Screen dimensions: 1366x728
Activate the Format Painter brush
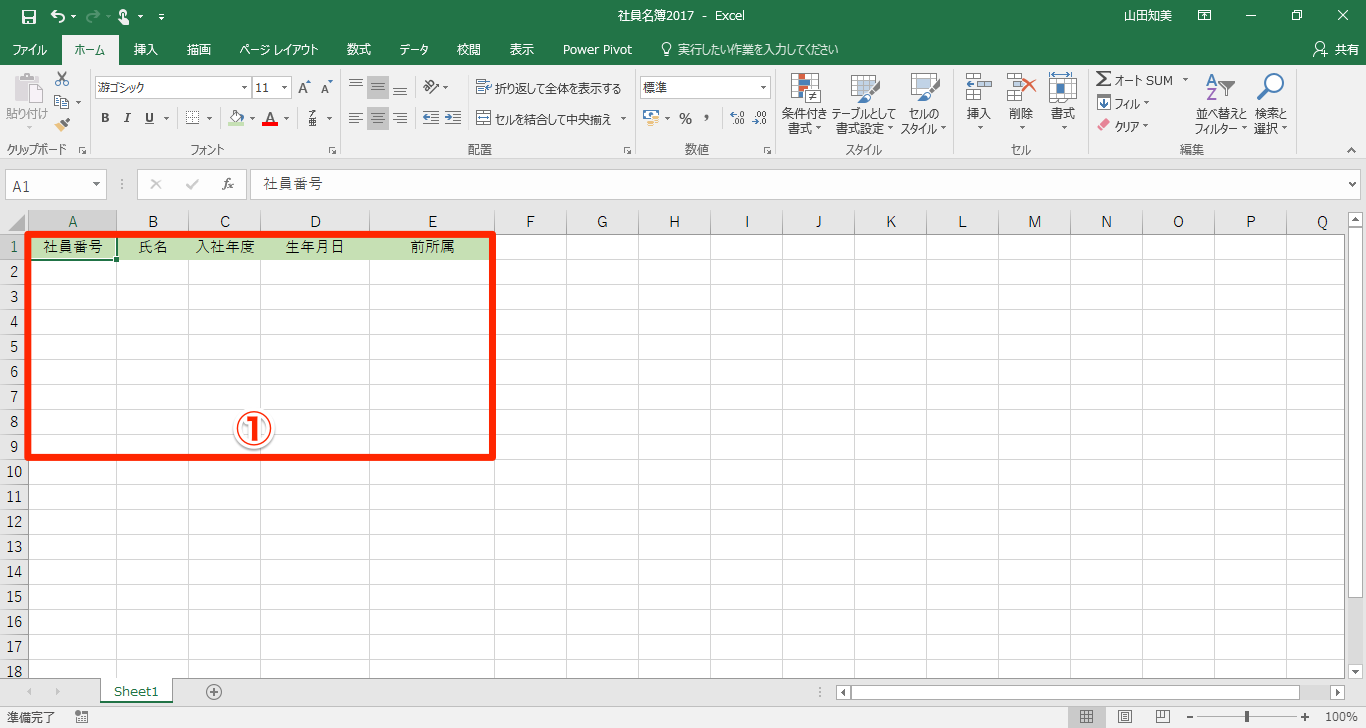pos(62,125)
